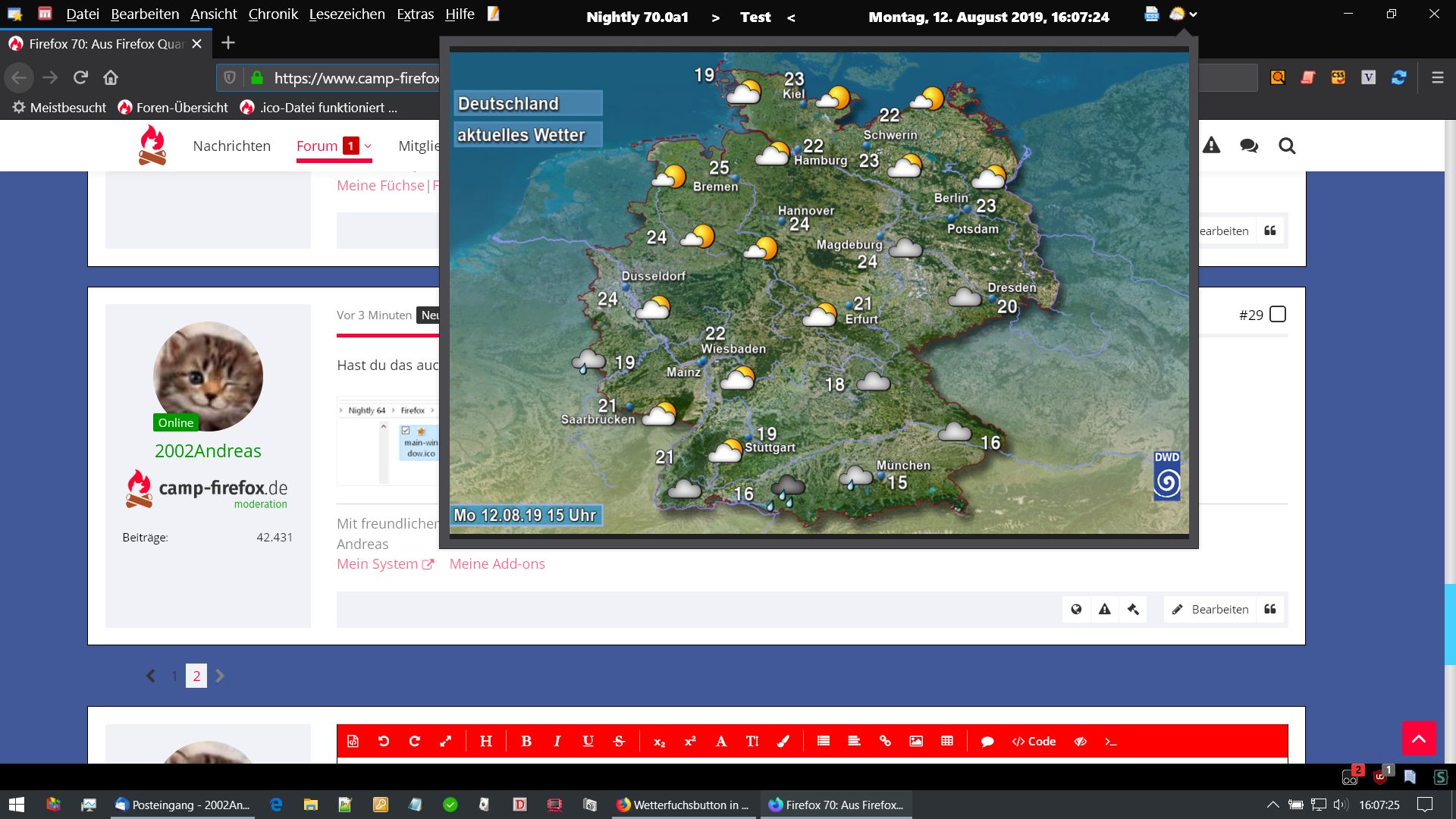Tick the checkbox next to post #29
Screen dimensions: 1456x819
coord(1278,314)
